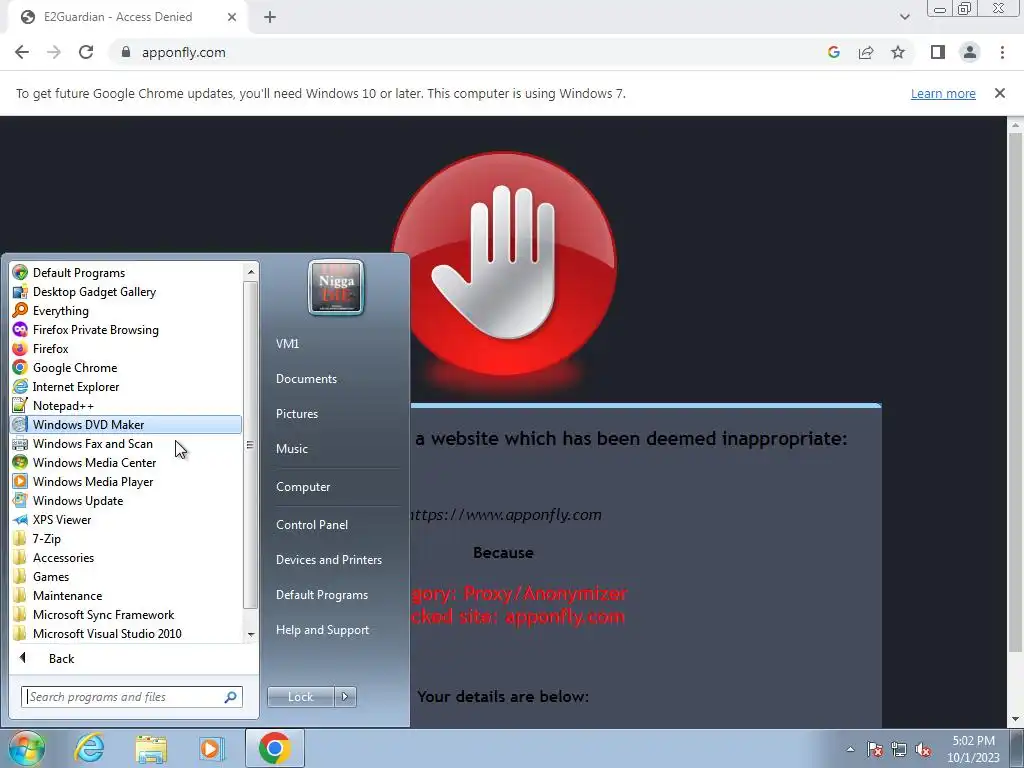Click the network tray icon

pyautogui.click(x=899, y=749)
